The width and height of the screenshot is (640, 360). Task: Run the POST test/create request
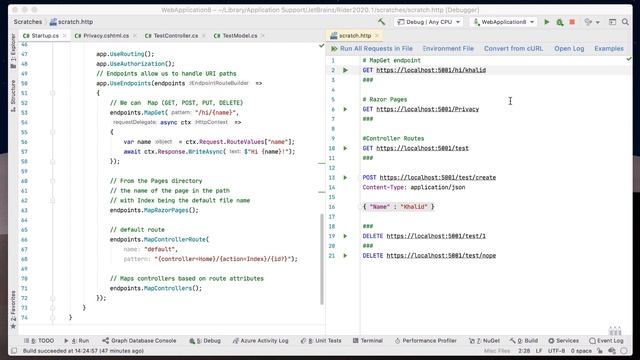click(x=345, y=178)
